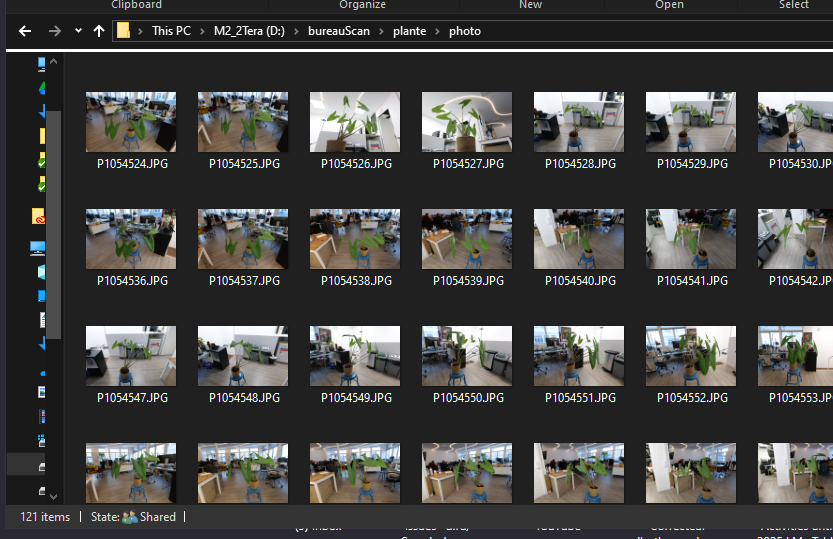
Task: Click the file name P1054551.JPG
Action: click(x=580, y=398)
